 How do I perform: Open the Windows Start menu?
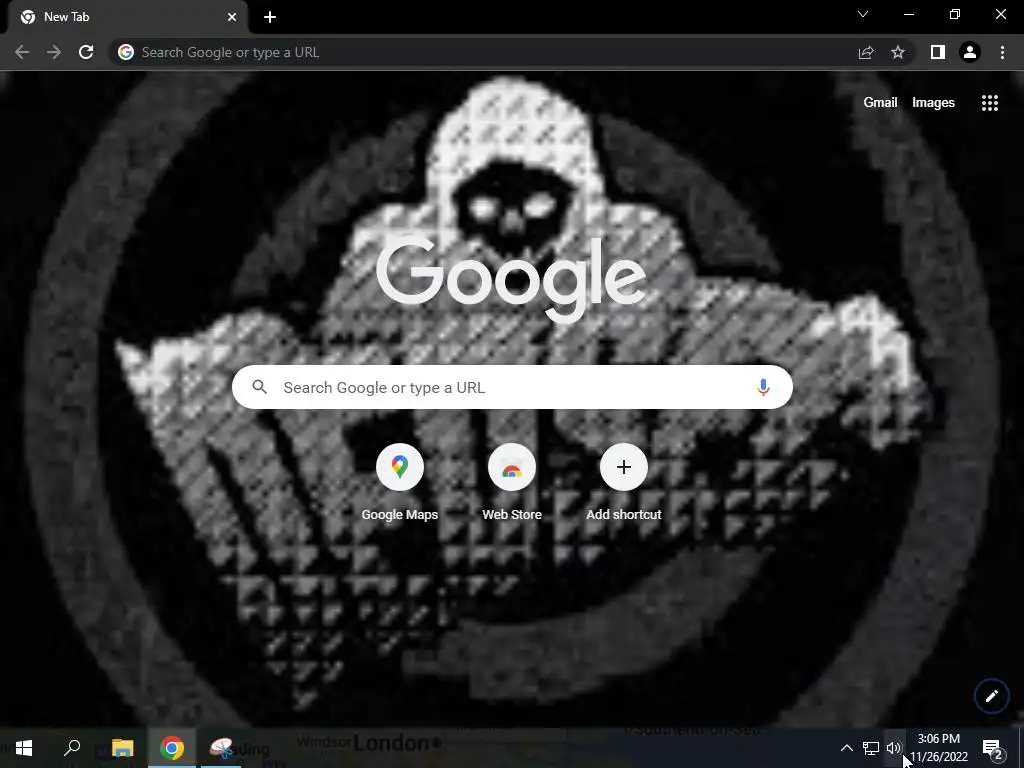24,748
